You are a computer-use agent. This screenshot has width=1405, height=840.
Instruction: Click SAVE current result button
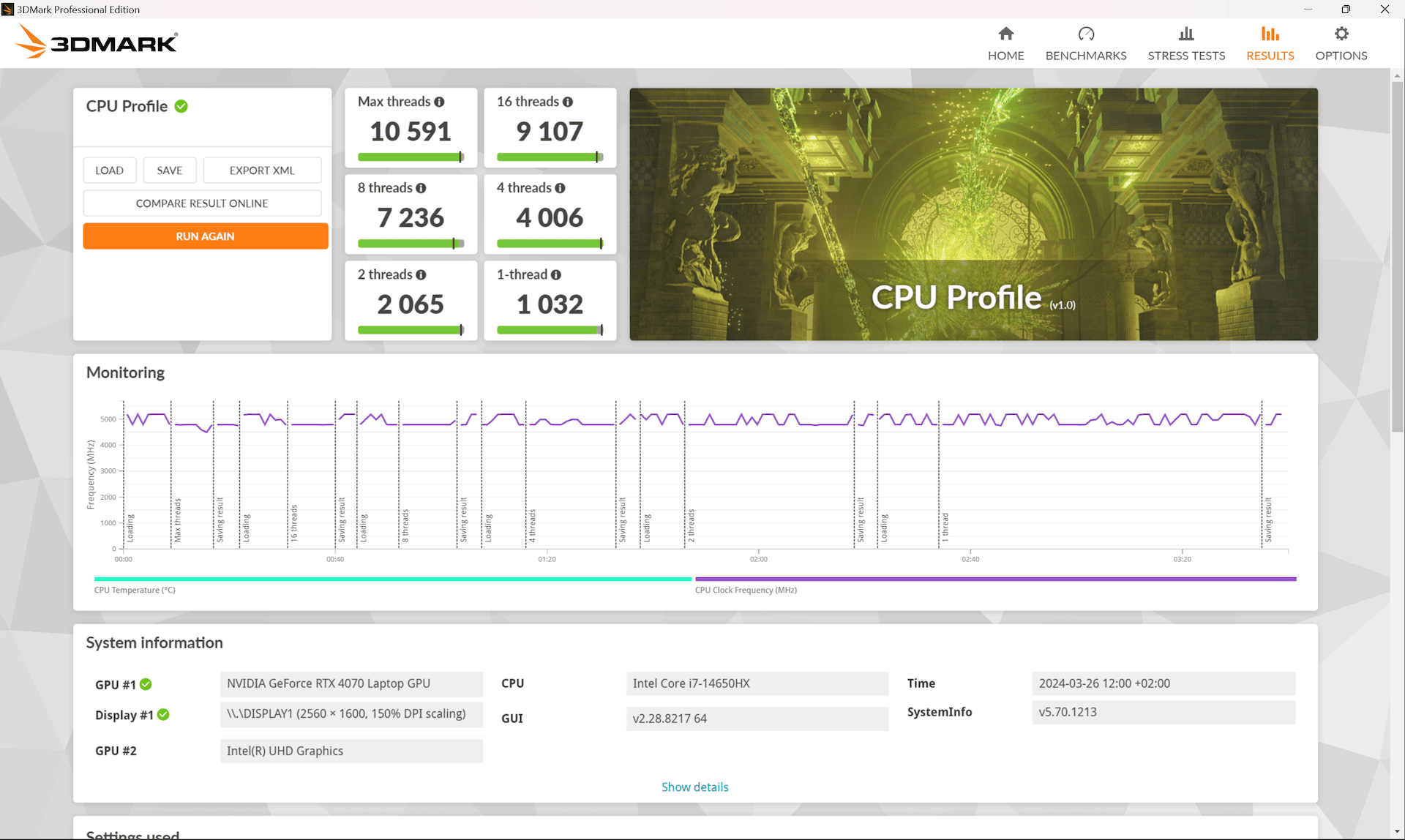click(x=169, y=170)
